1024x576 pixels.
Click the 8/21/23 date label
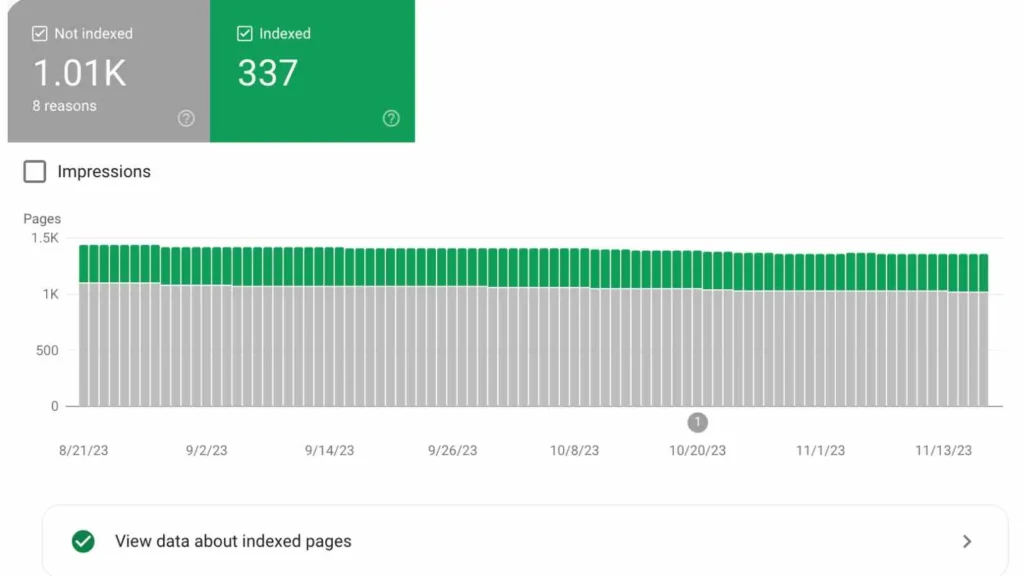click(x=84, y=450)
